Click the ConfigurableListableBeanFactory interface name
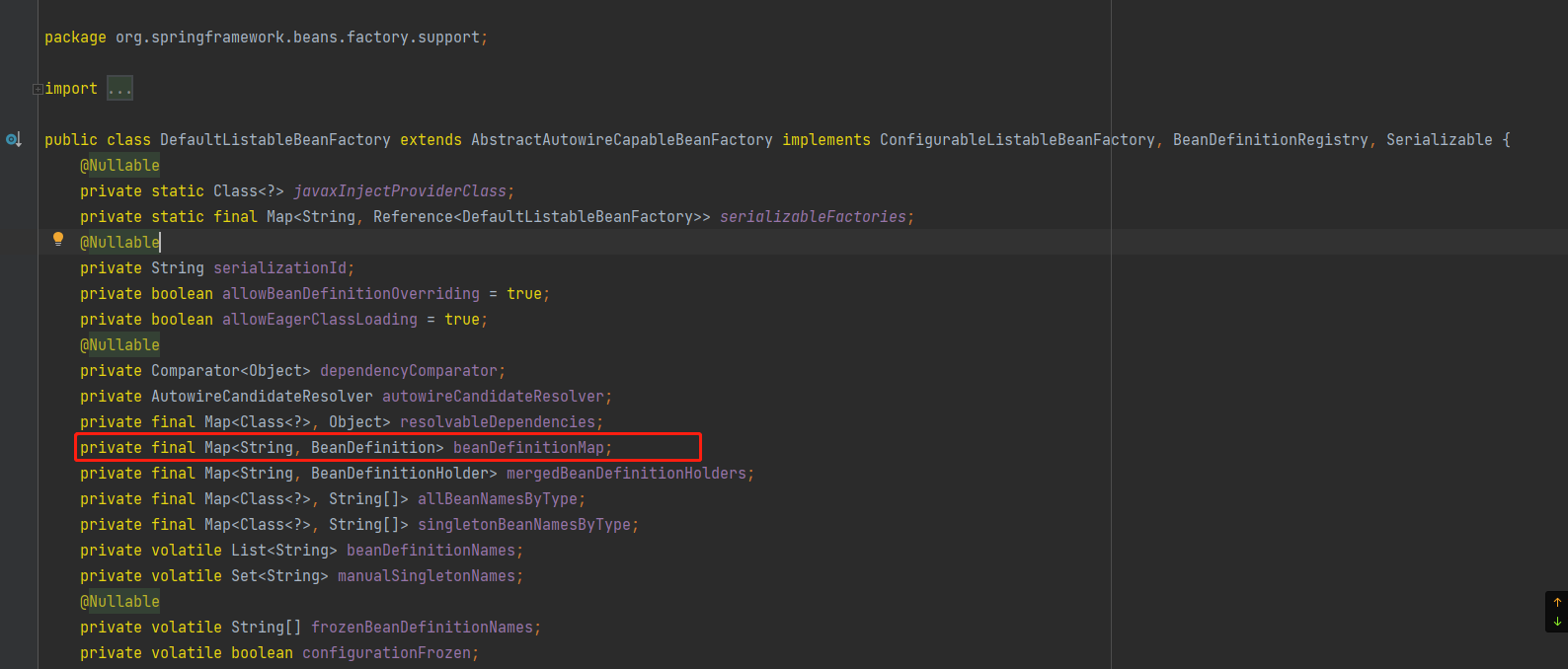1568x669 pixels. pyautogui.click(x=1017, y=140)
